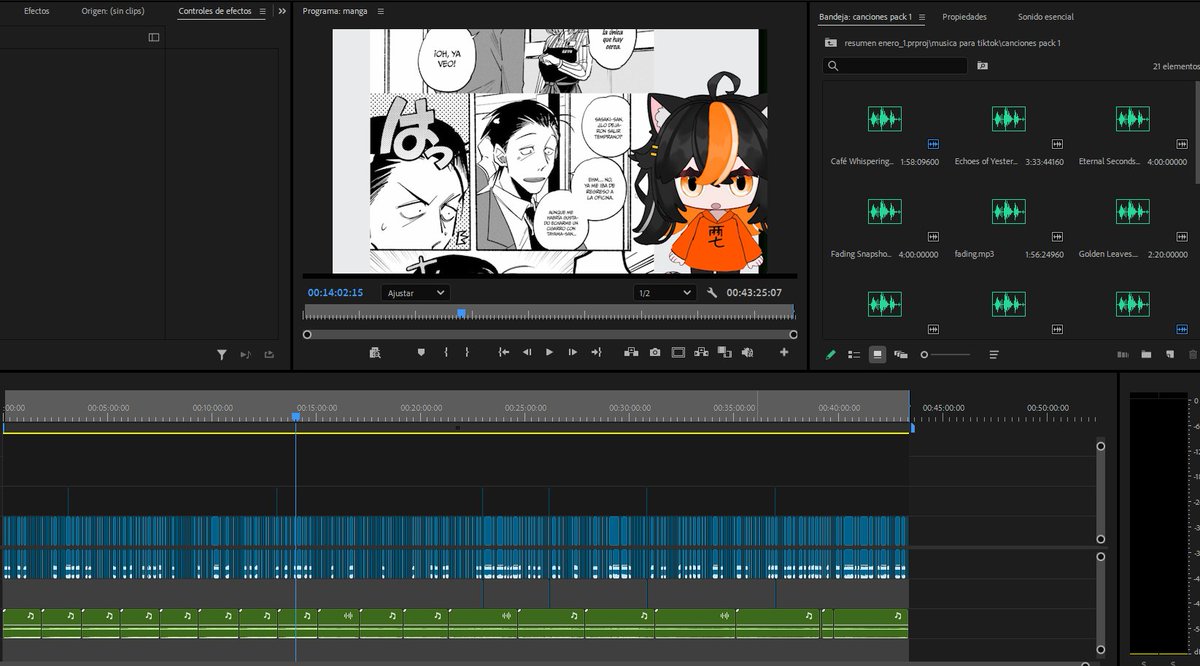Play the manga sequence
Image resolution: width=1200 pixels, height=666 pixels.
click(x=549, y=352)
